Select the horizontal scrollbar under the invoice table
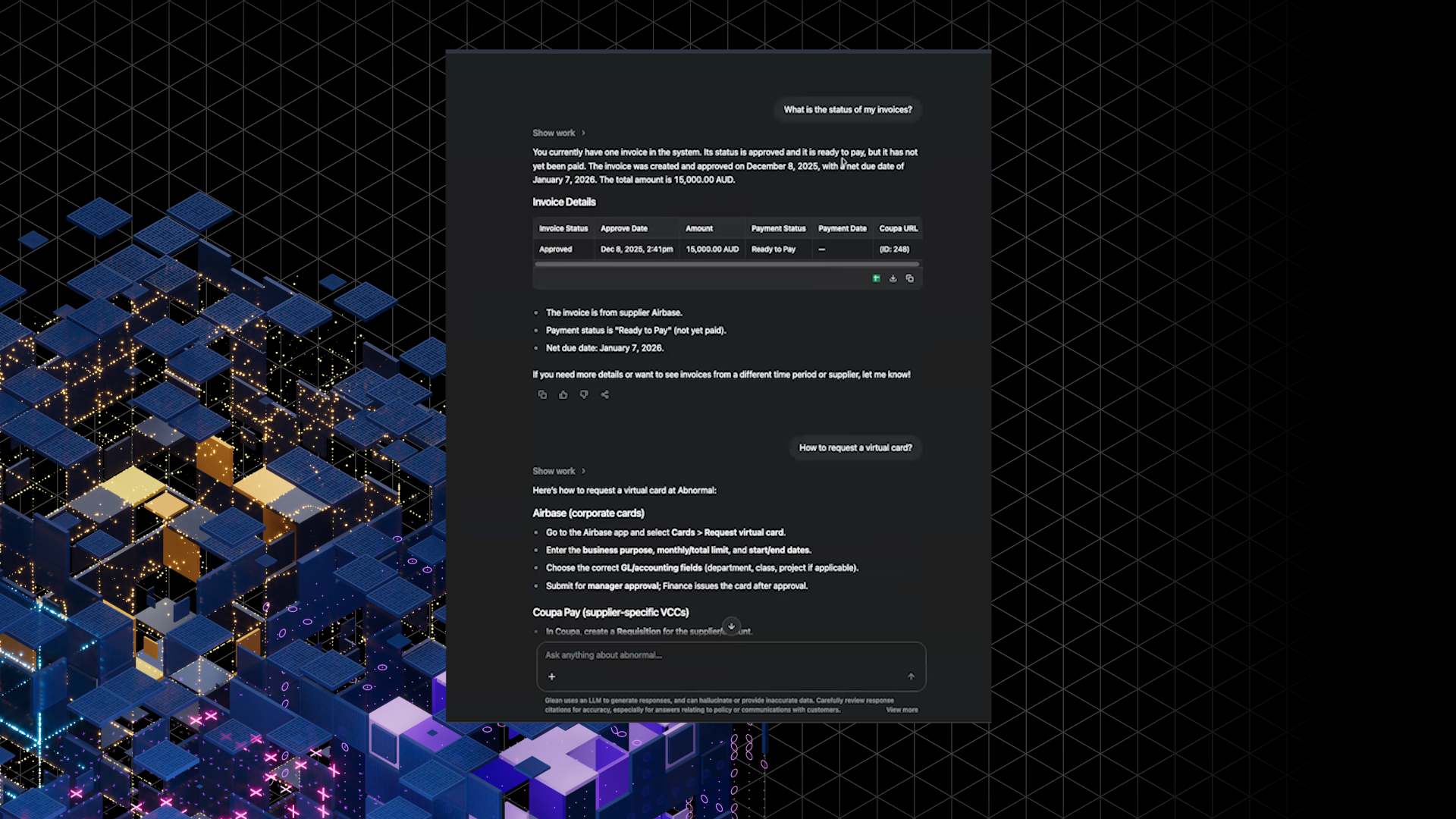This screenshot has width=1456, height=819. 727,264
